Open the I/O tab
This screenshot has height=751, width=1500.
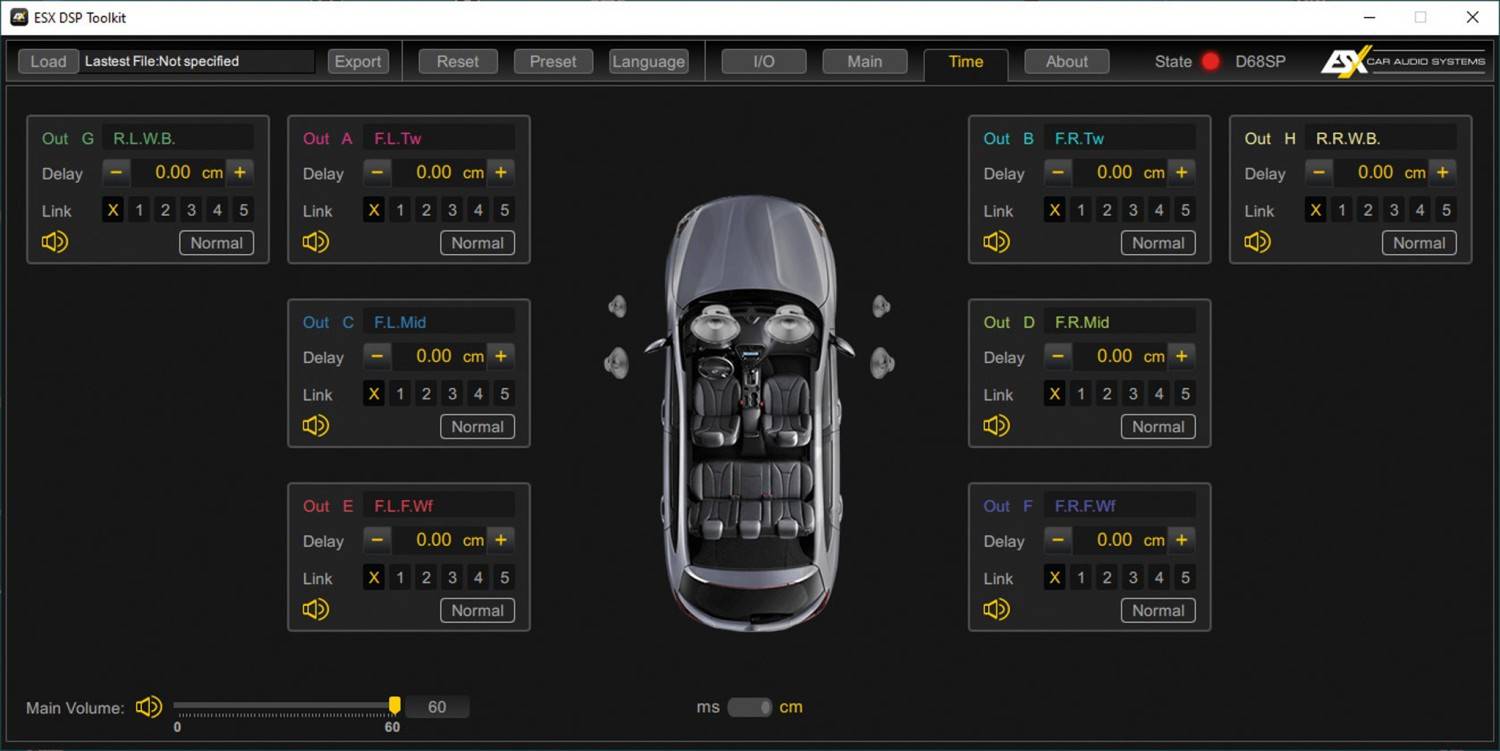coord(764,61)
